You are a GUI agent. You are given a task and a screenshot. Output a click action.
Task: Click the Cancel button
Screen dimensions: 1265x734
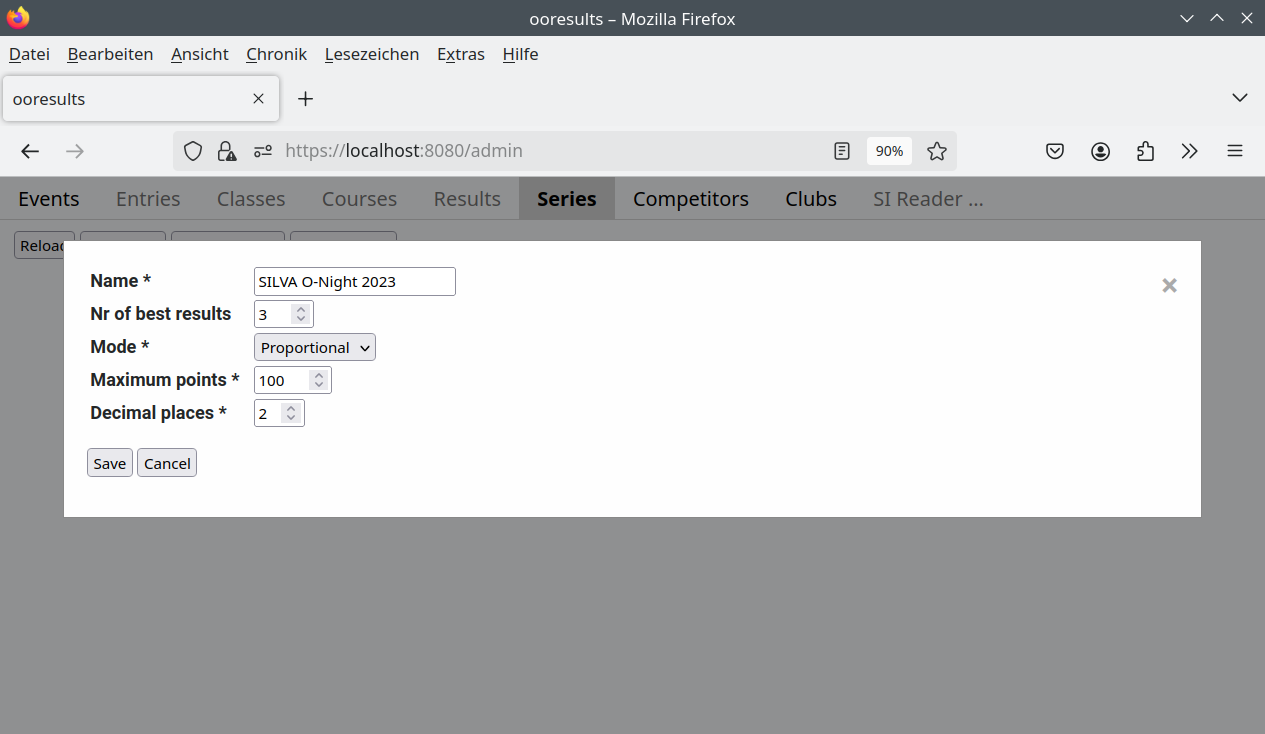(x=167, y=463)
